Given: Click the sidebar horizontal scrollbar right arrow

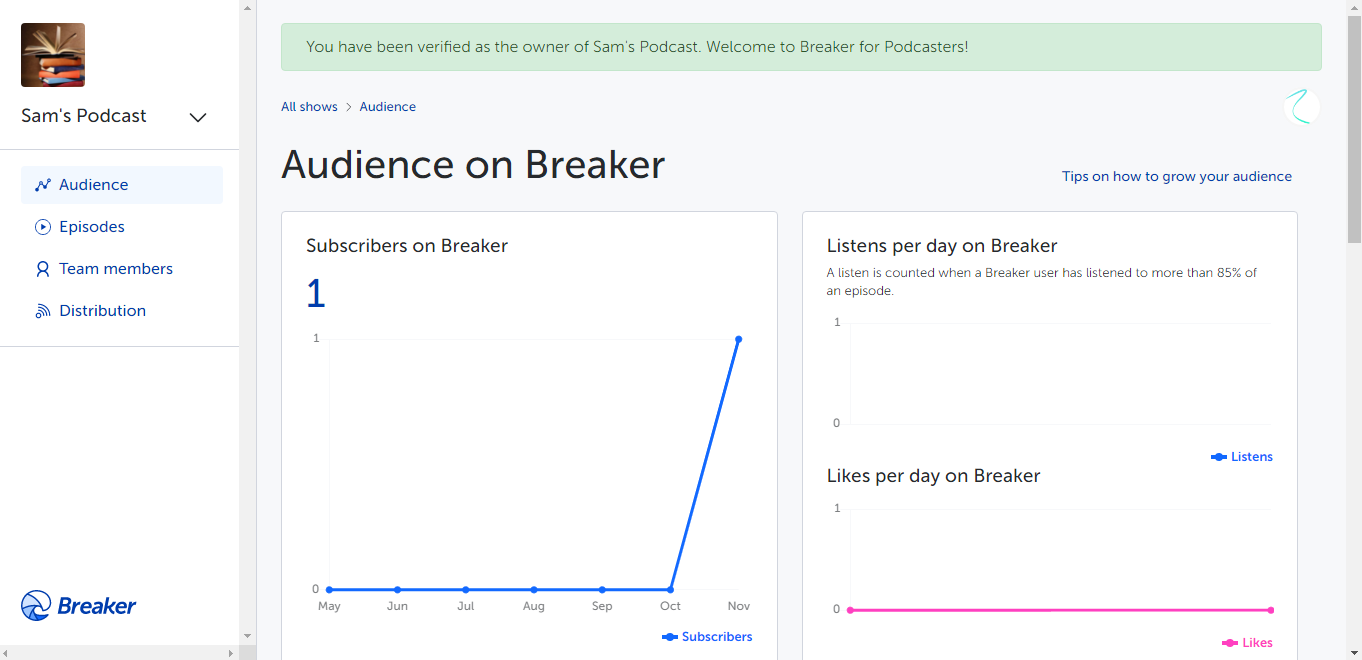Looking at the screenshot, I should (231, 652).
